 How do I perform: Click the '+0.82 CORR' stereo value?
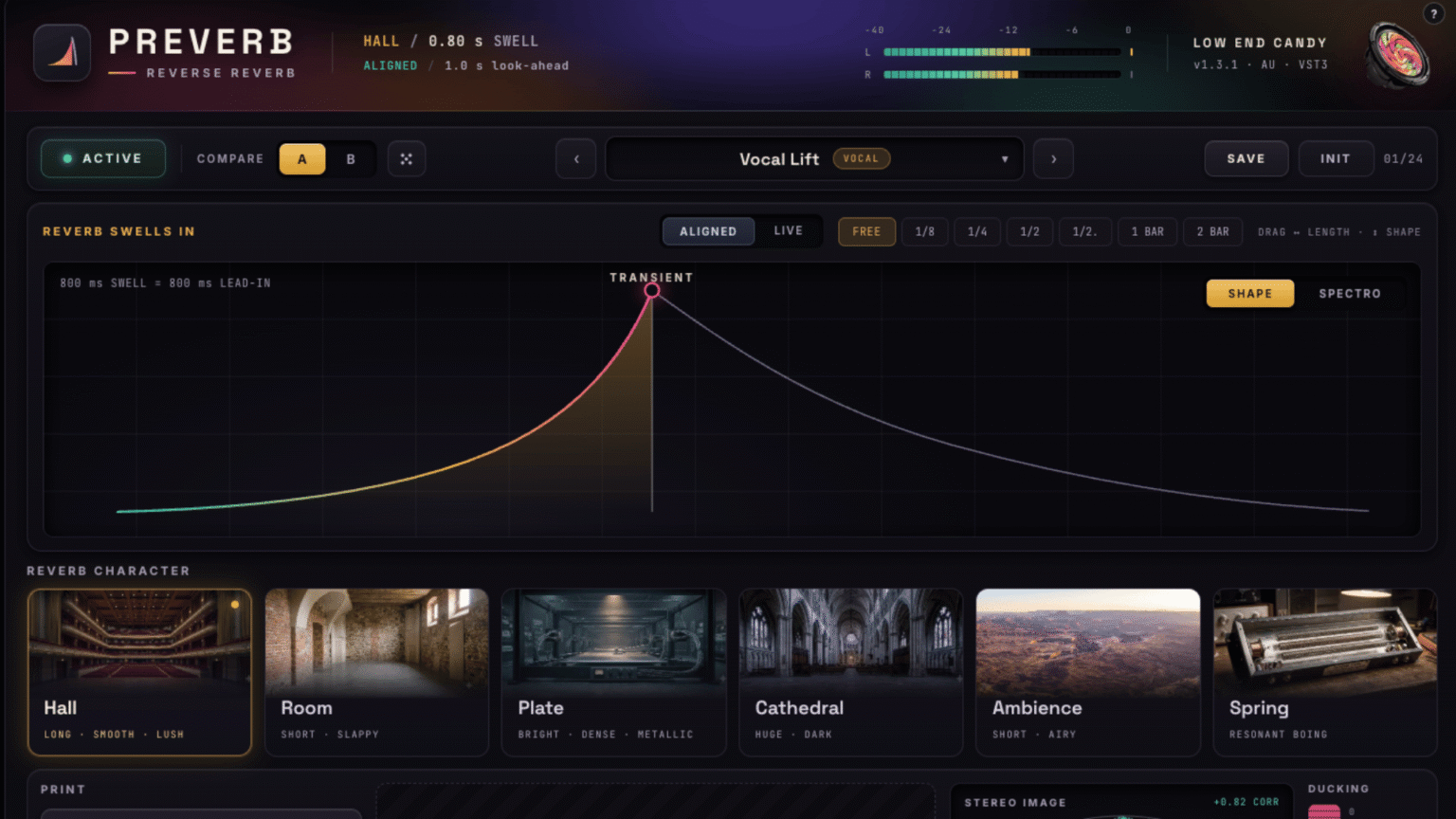click(x=1247, y=802)
